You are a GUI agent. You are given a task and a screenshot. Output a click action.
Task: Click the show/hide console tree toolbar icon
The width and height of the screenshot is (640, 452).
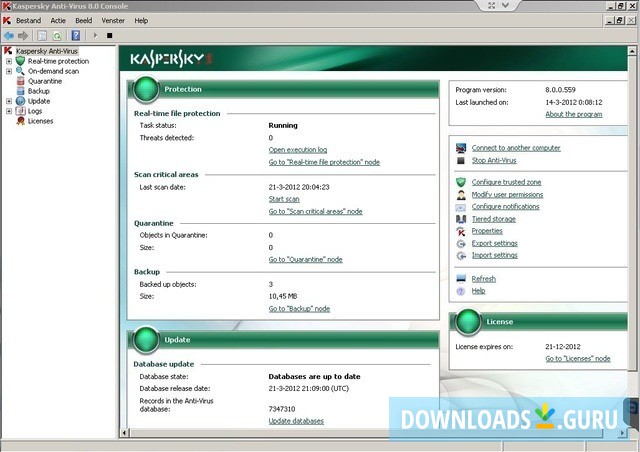click(x=42, y=36)
